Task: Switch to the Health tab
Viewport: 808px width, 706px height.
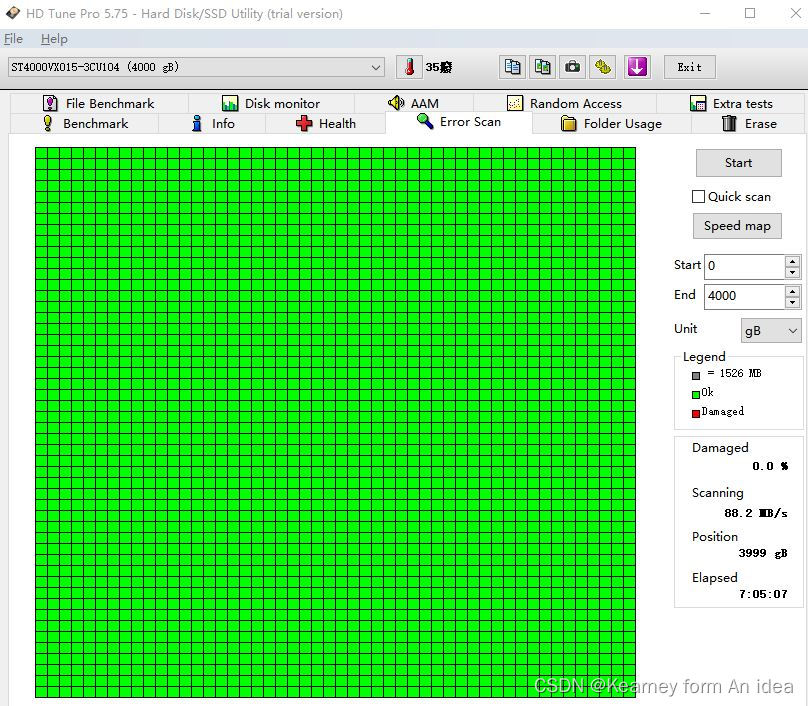Action: (326, 124)
